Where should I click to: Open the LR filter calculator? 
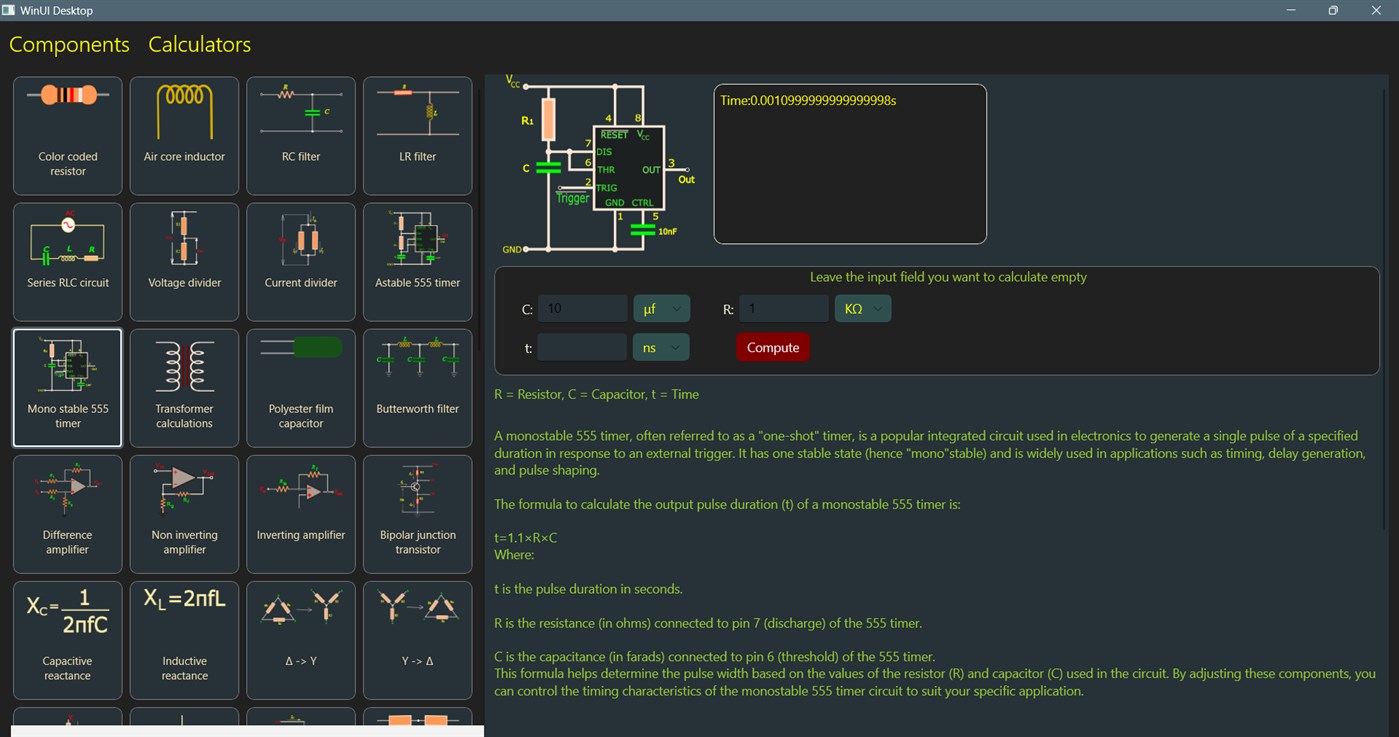pyautogui.click(x=417, y=135)
